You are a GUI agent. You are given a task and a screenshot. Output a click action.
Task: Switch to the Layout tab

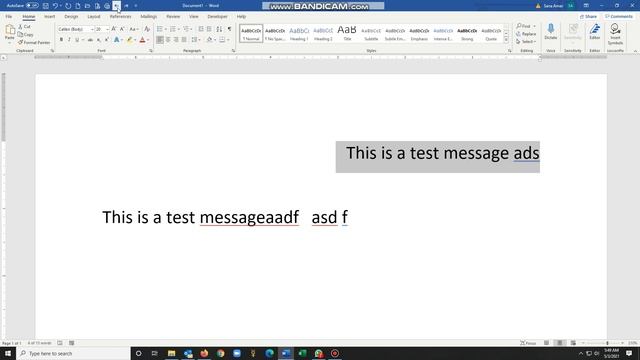coord(94,17)
